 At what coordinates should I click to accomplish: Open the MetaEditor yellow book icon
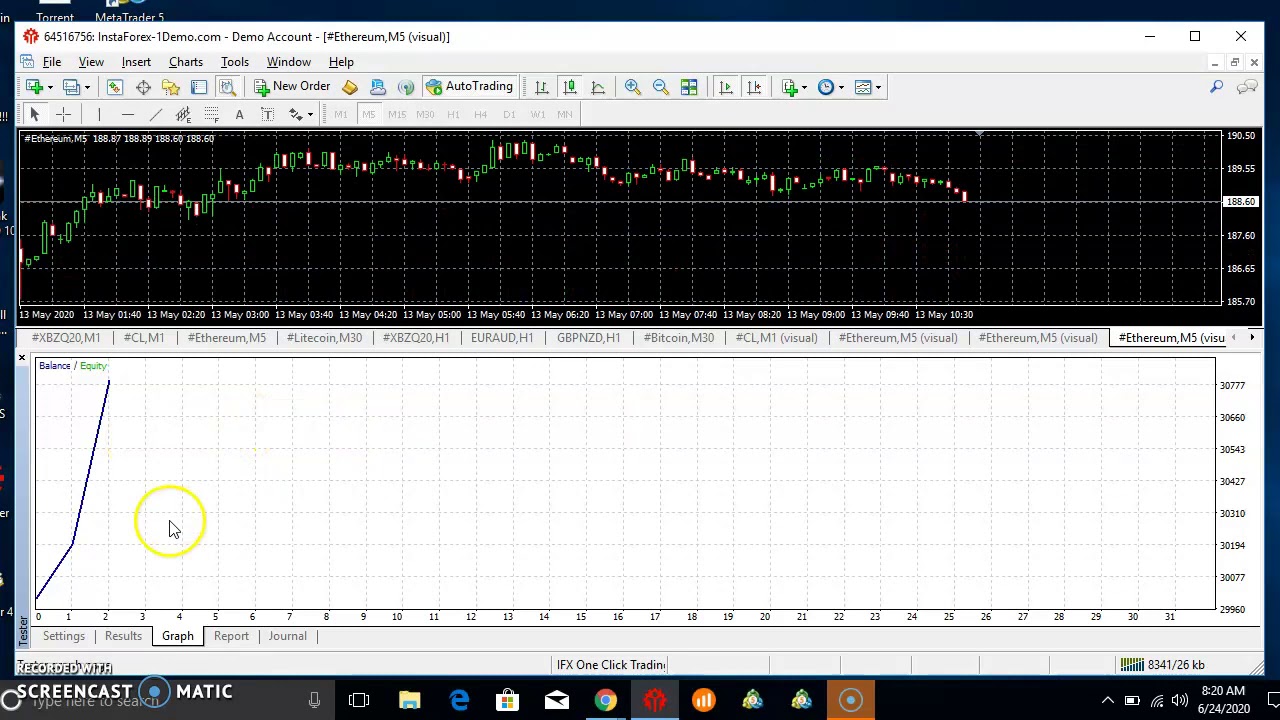click(350, 87)
